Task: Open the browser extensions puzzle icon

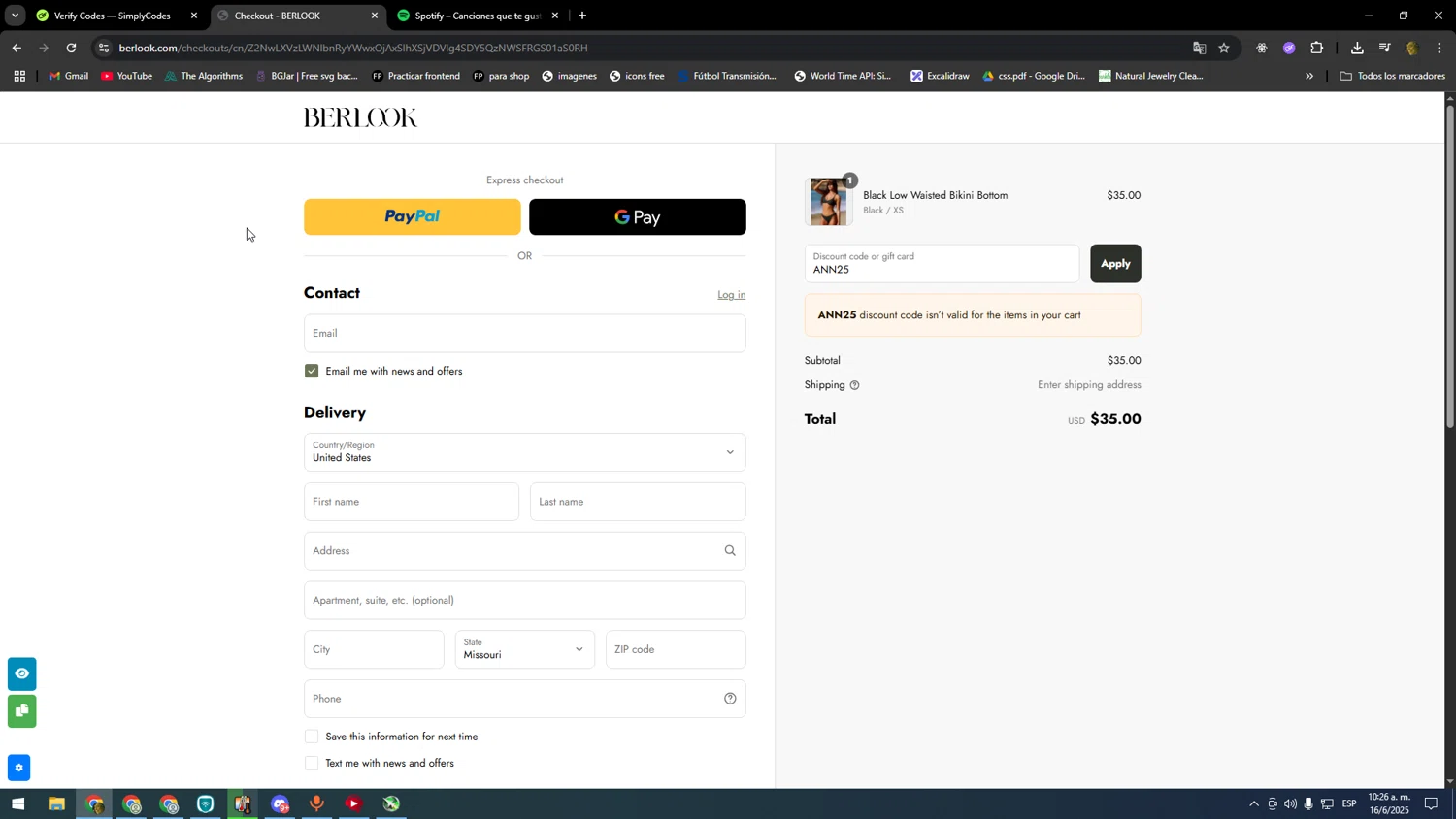Action: click(1317, 48)
